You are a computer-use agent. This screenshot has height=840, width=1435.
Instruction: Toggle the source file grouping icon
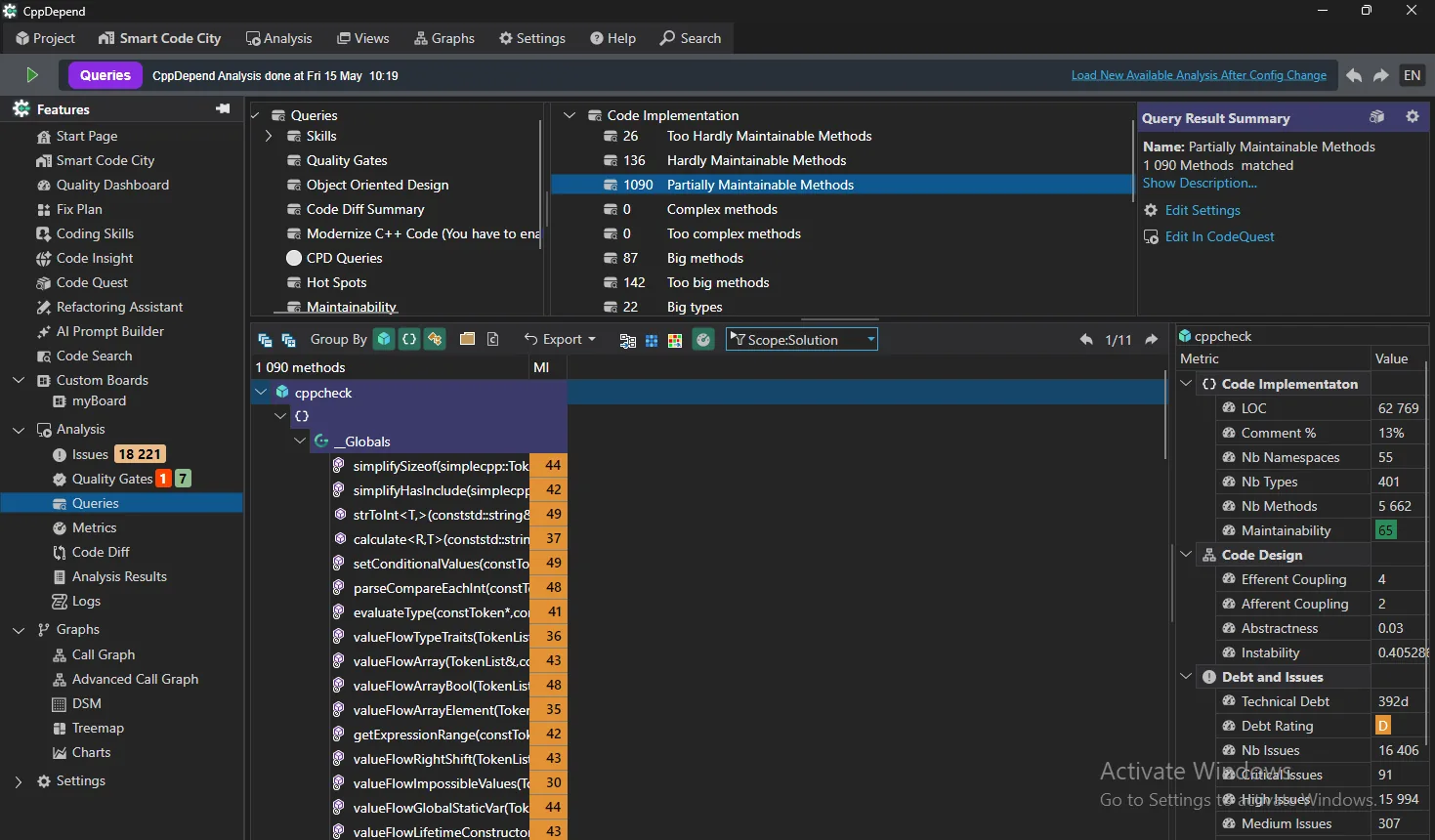[492, 339]
